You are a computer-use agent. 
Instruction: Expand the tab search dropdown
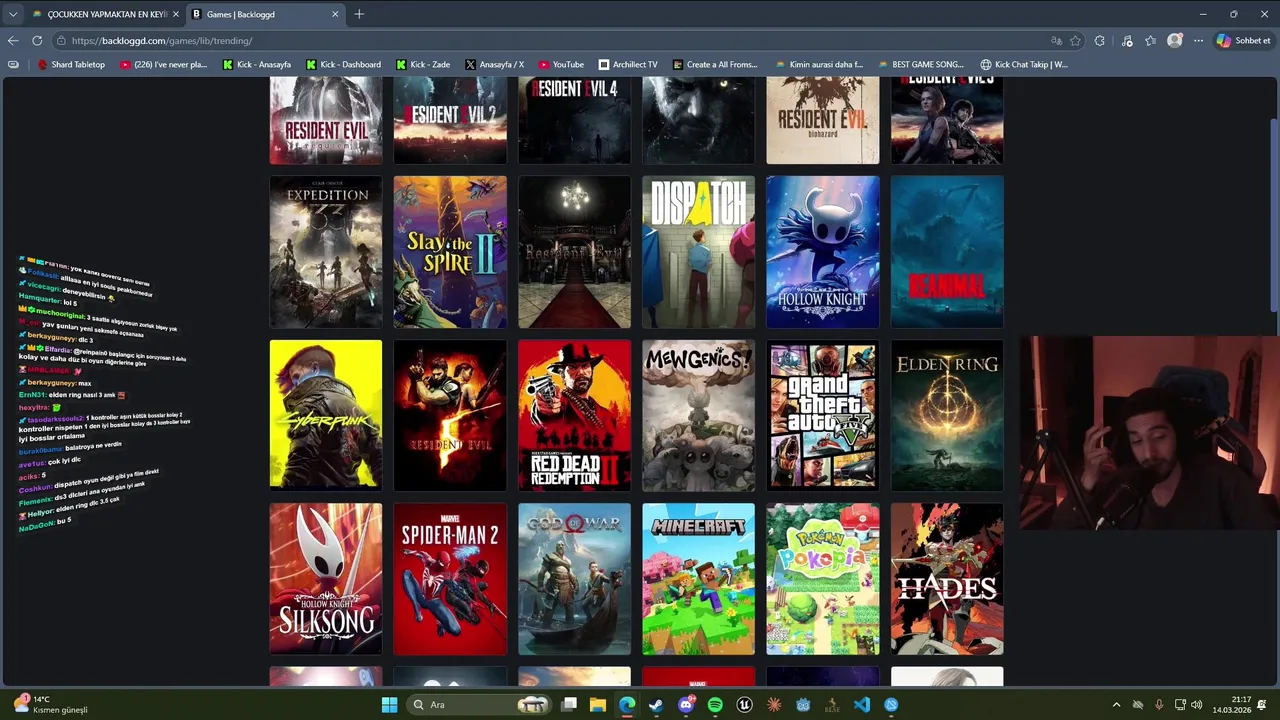tap(13, 14)
